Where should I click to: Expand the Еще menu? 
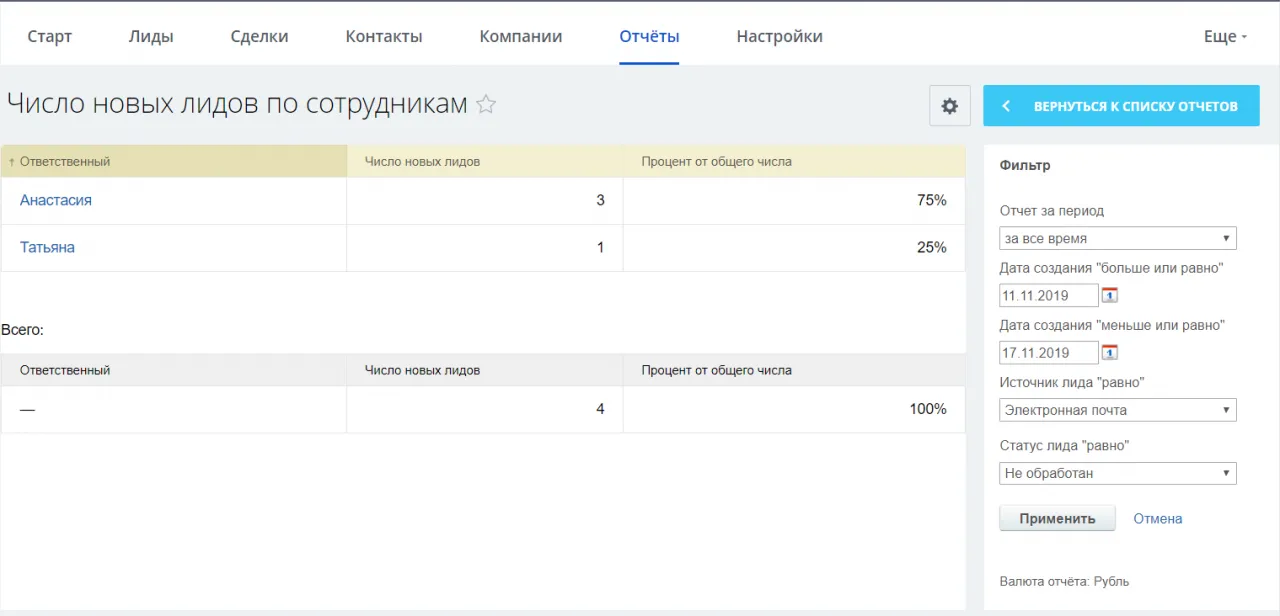pos(1224,35)
